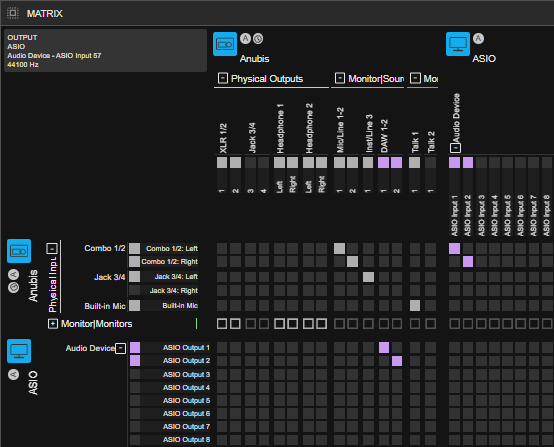Click the MATRIX panel title
This screenshot has width=554, height=447.
coord(45,13)
